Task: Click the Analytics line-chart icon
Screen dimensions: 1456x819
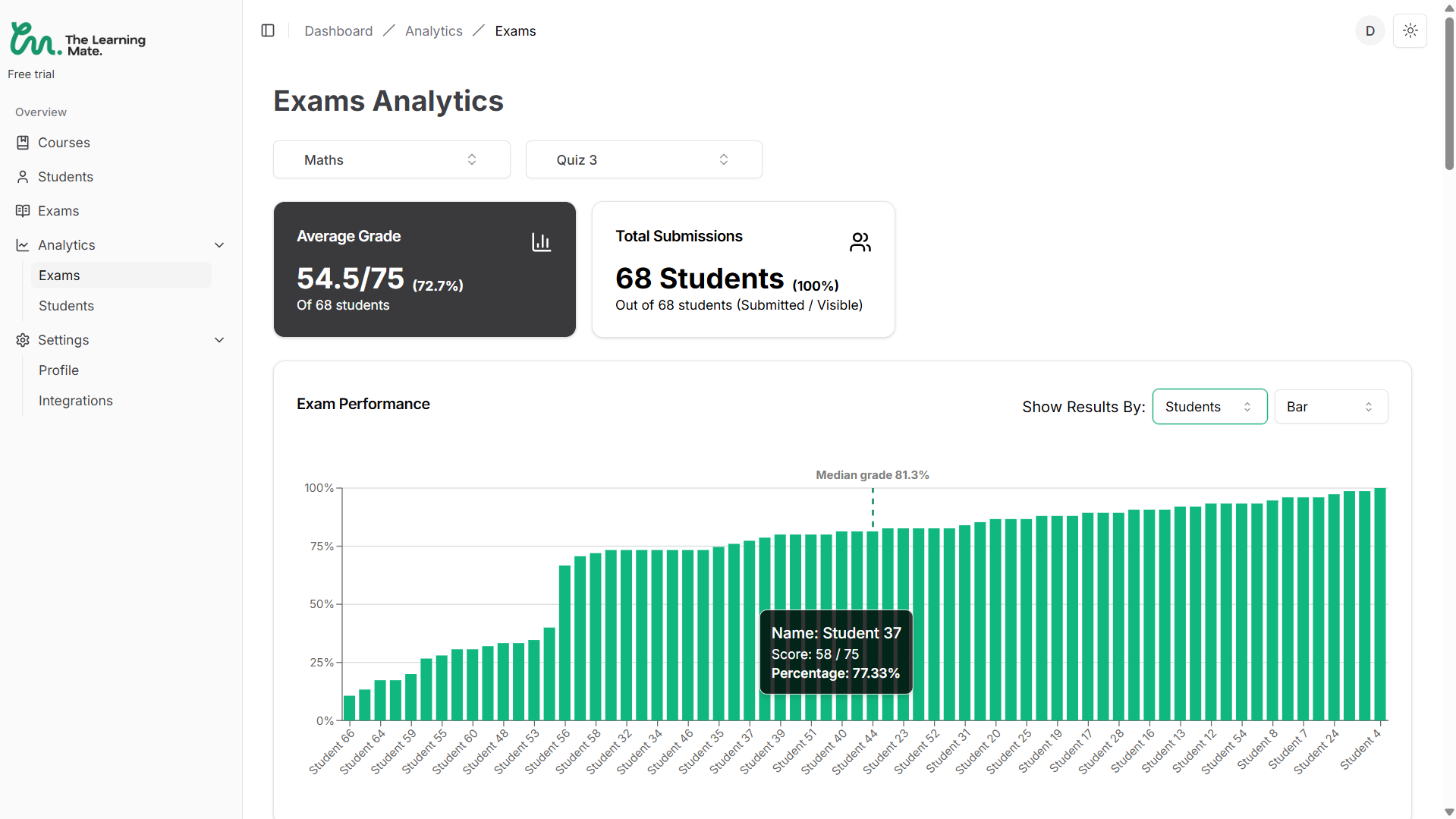Action: click(23, 245)
